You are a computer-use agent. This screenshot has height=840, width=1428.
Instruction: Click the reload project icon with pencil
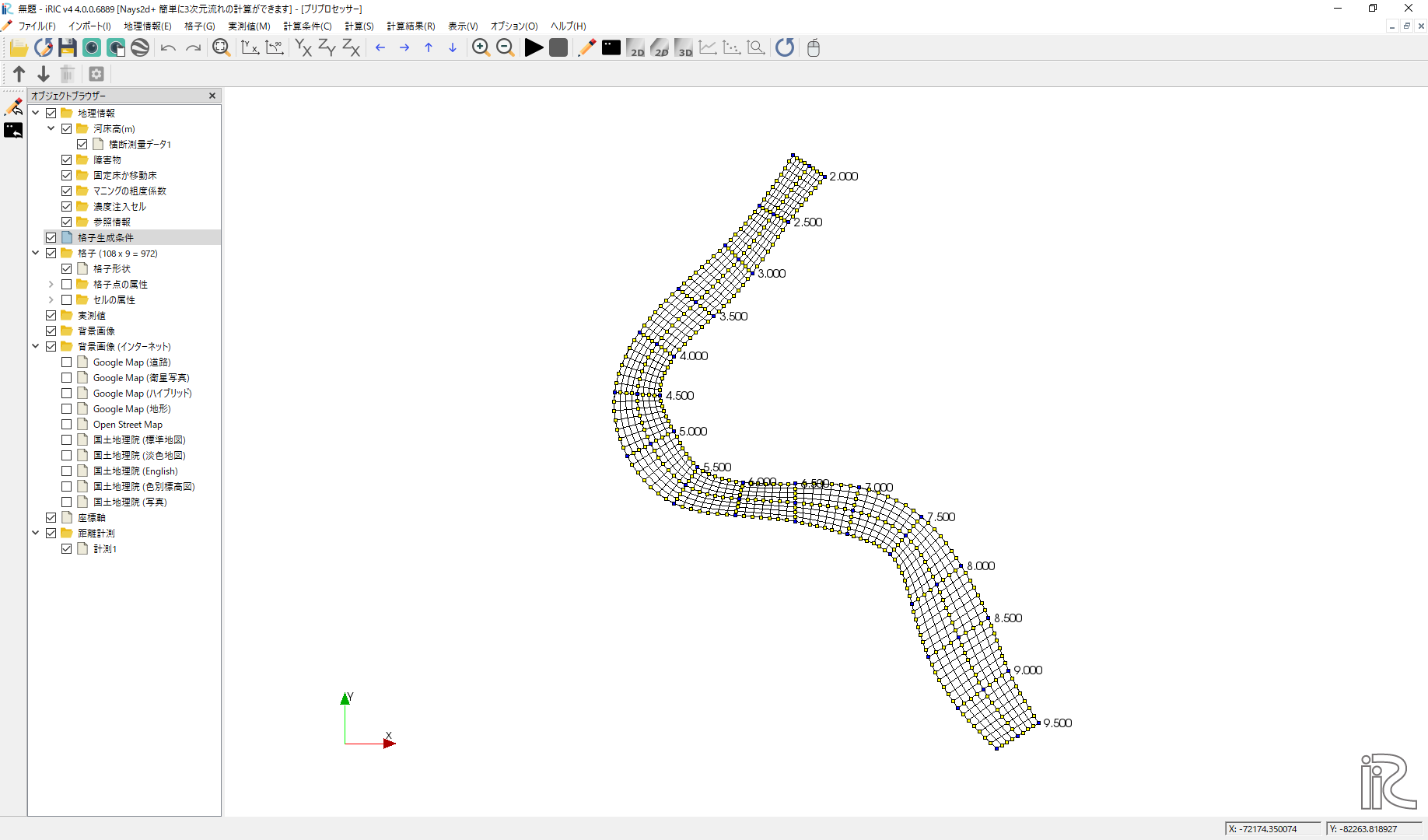click(44, 48)
